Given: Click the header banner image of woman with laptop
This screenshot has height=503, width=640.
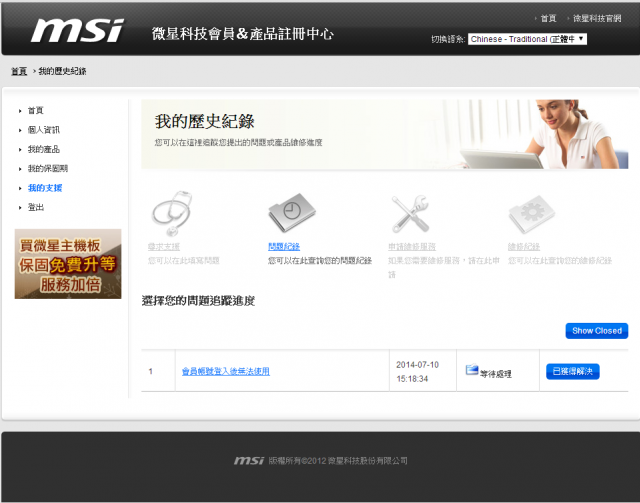Looking at the screenshot, I should tap(384, 134).
